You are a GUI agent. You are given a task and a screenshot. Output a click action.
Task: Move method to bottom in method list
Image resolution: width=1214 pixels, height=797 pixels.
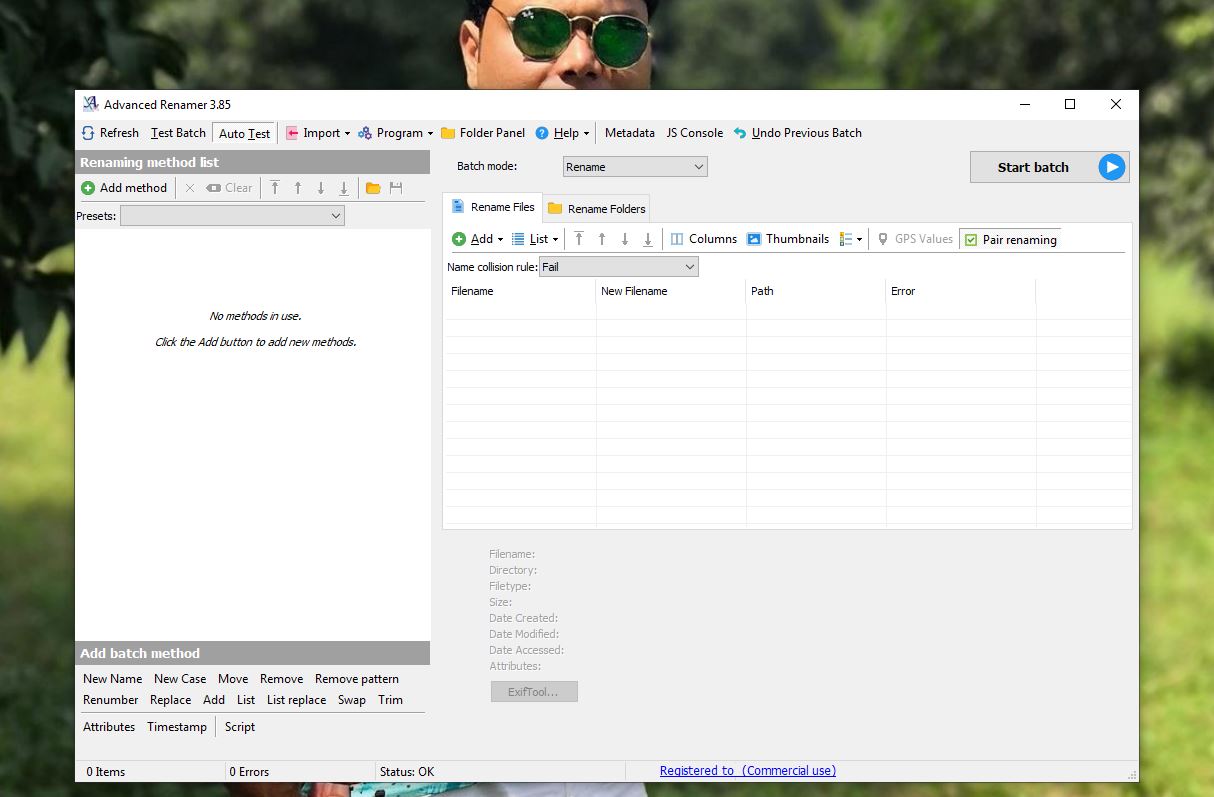point(344,188)
